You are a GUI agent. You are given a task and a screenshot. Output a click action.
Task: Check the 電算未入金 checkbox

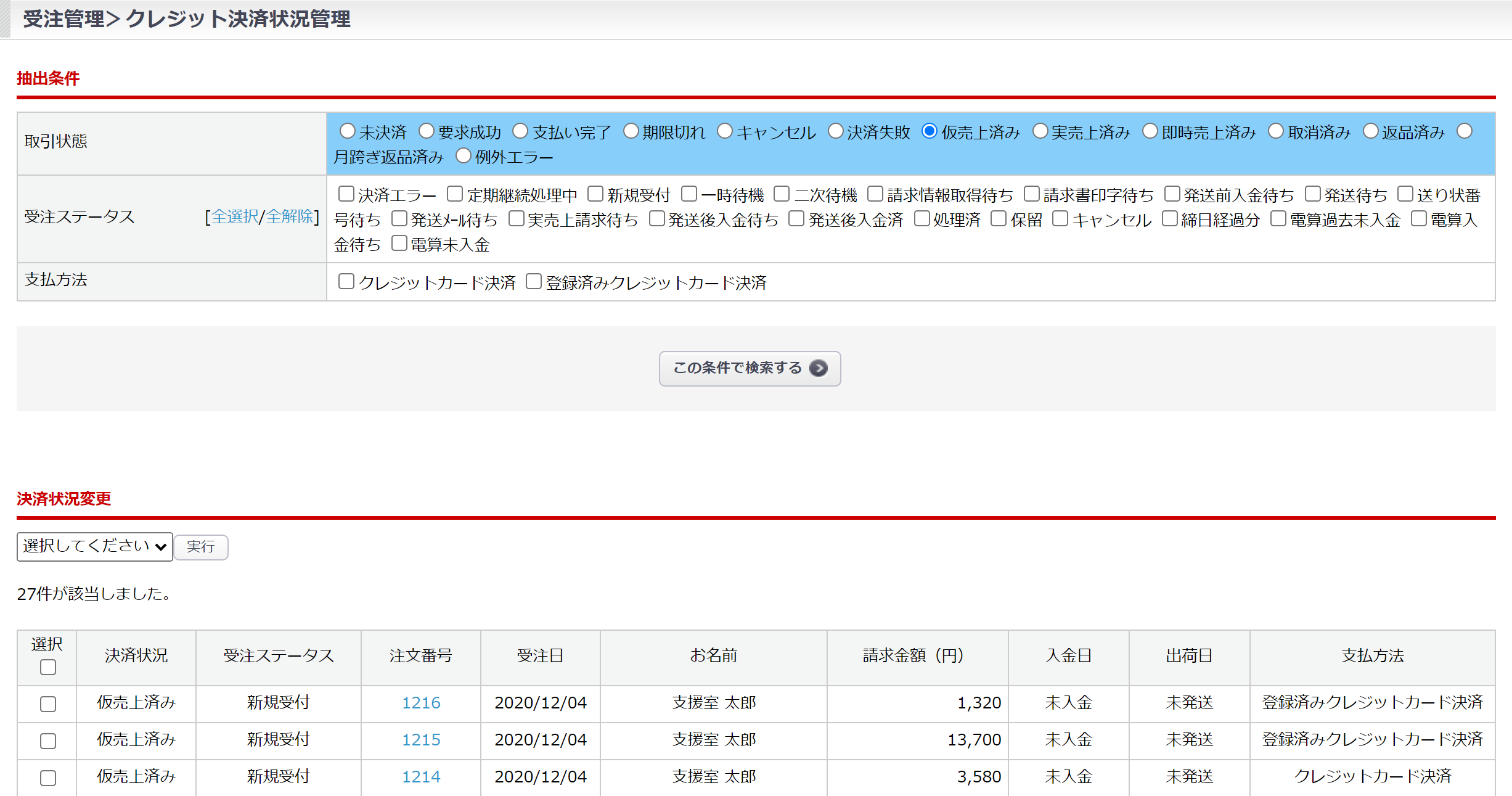(399, 244)
